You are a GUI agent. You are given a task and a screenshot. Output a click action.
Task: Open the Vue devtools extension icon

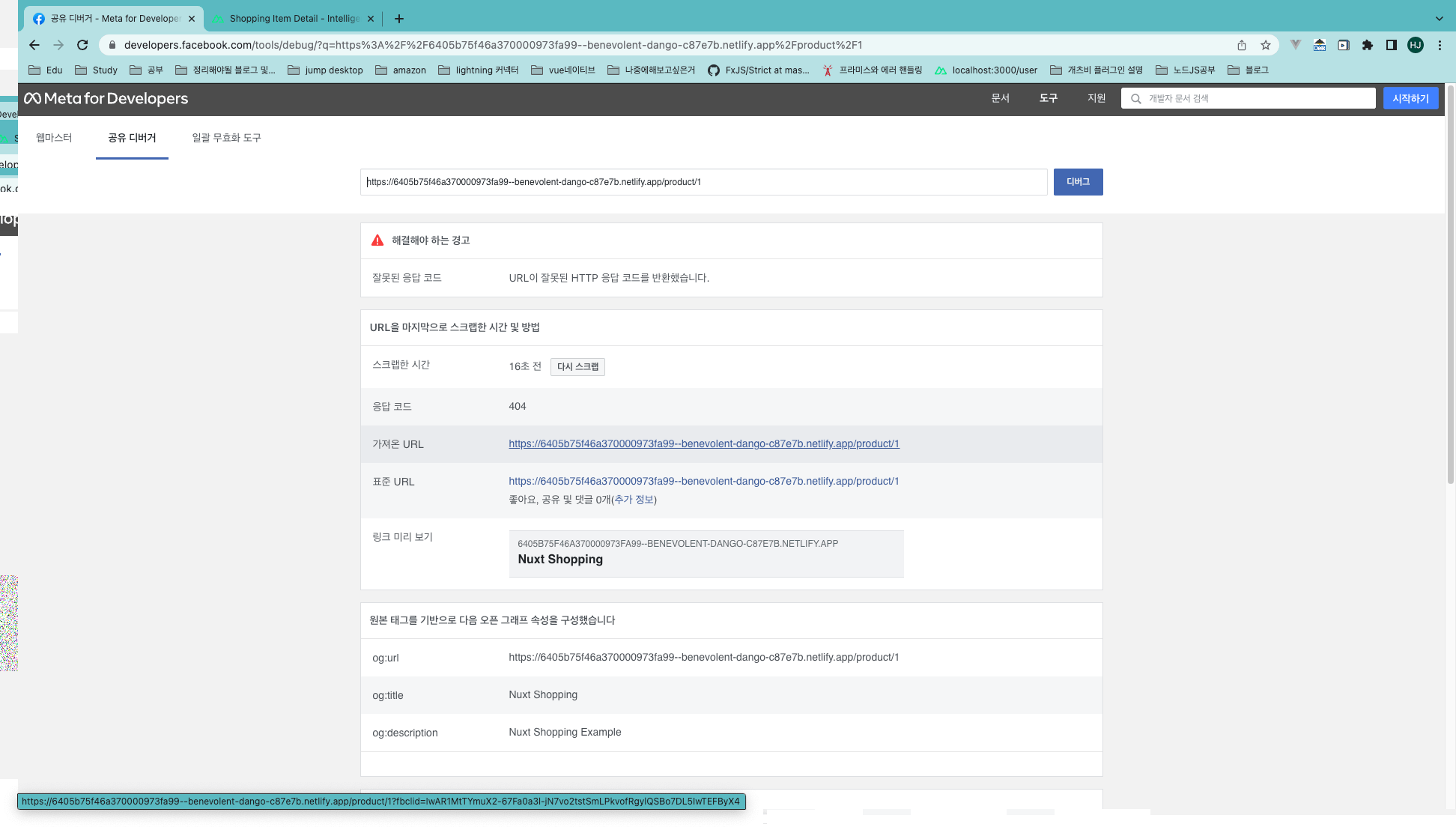pos(1296,45)
